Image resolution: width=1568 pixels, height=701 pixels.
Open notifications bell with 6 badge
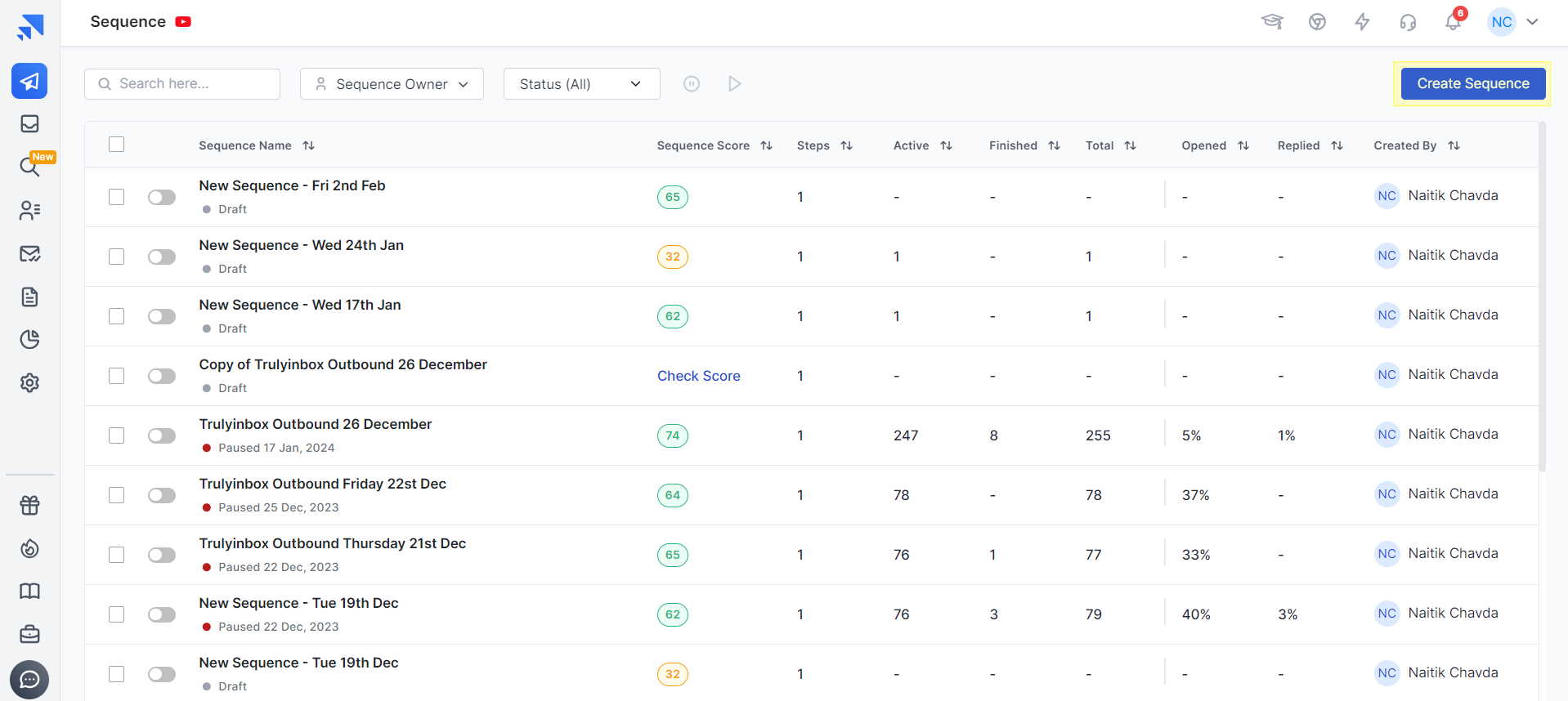point(1454,21)
